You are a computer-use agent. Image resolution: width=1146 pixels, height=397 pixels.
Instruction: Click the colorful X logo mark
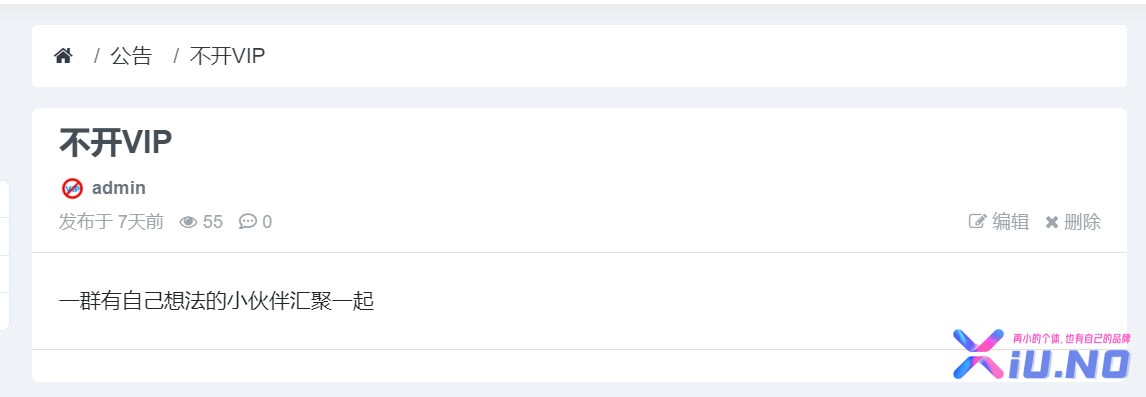coord(979,354)
